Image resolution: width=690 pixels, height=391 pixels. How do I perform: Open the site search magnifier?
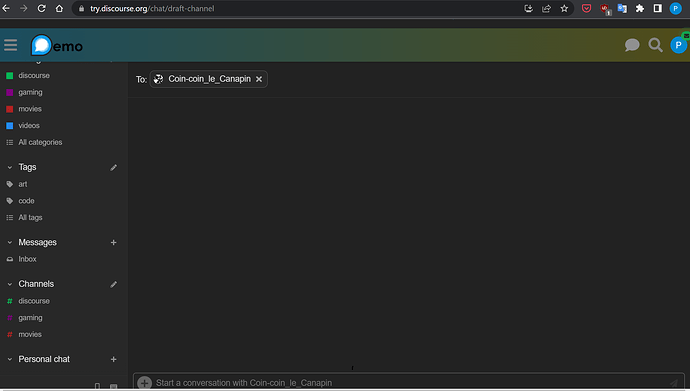(x=655, y=45)
